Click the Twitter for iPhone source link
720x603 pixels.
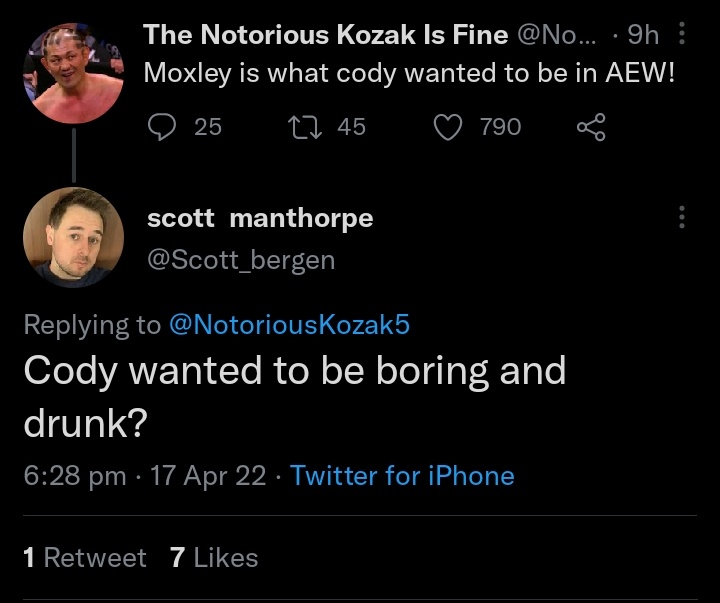402,475
